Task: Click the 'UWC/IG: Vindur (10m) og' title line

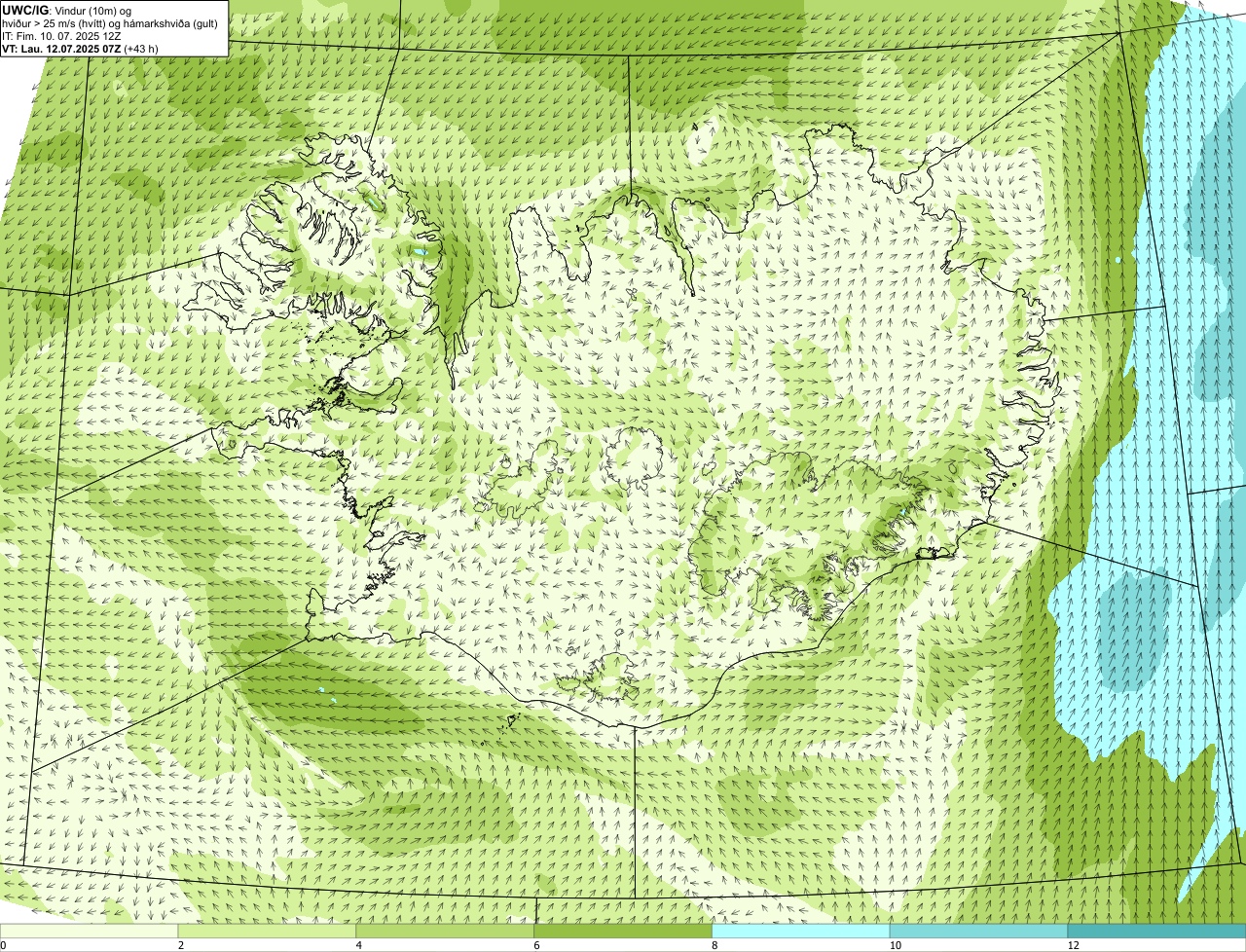Action: 66,10
